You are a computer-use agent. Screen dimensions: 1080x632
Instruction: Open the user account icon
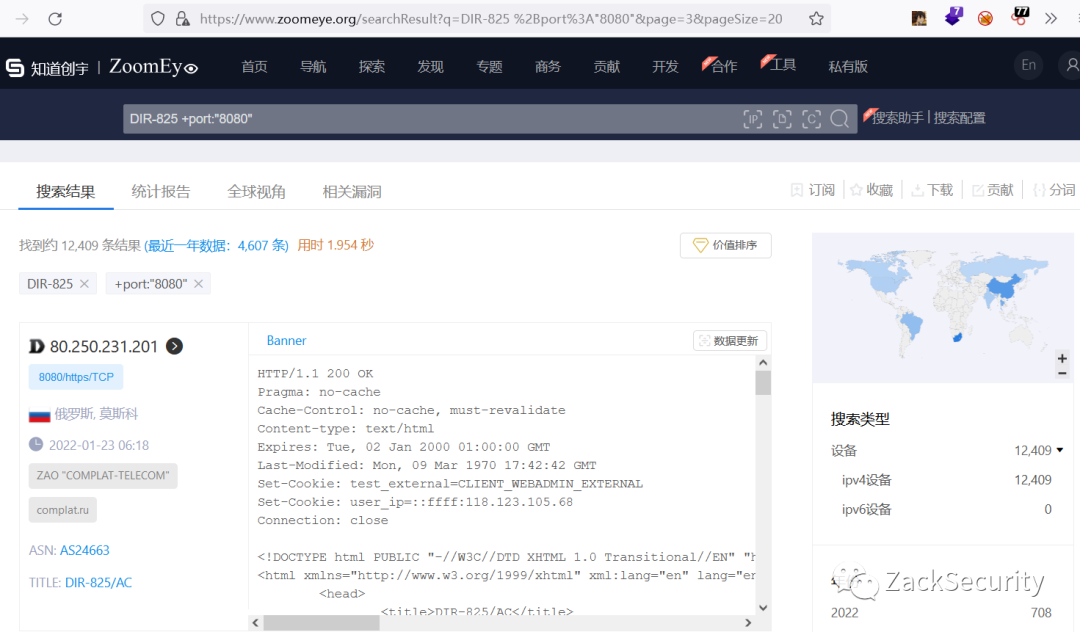(1072, 65)
